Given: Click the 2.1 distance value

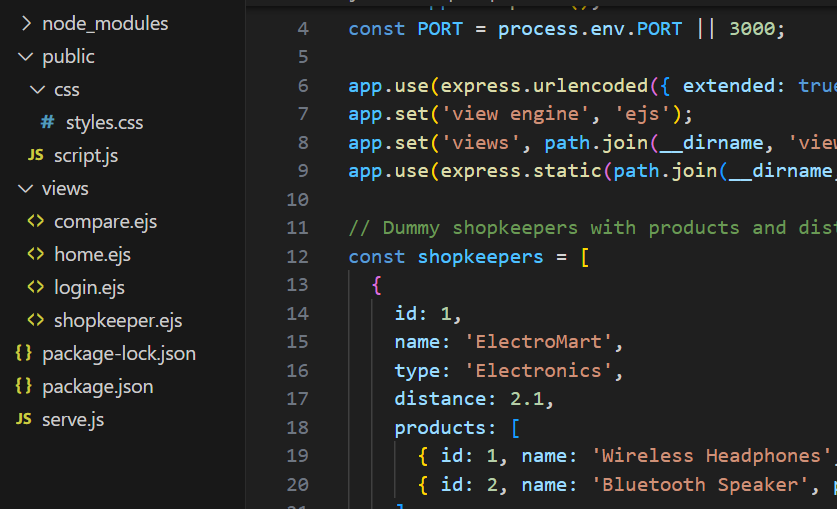Looking at the screenshot, I should (527, 399).
